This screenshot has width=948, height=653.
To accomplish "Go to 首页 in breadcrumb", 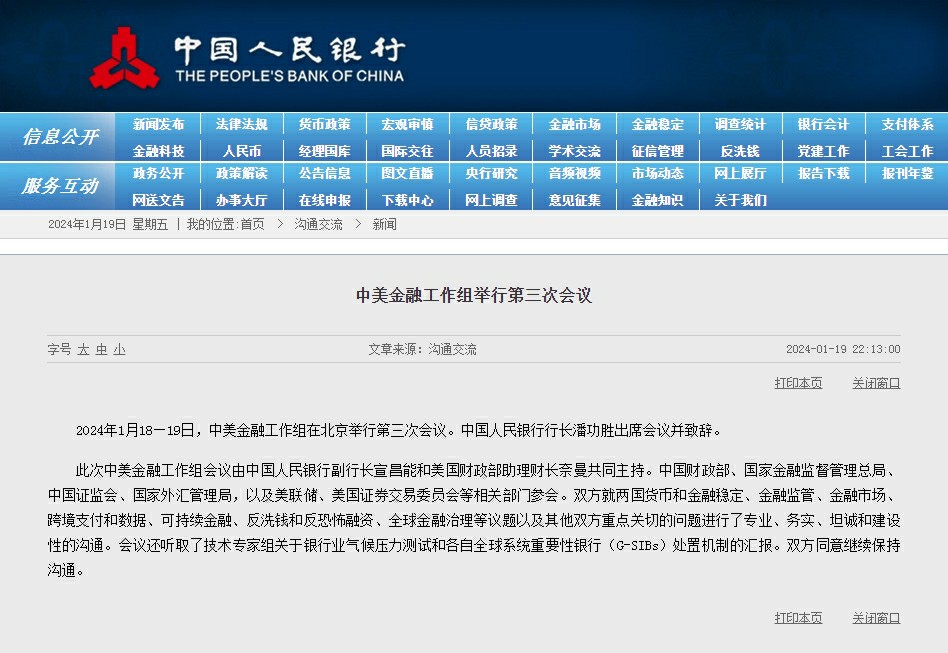I will click(x=252, y=224).
